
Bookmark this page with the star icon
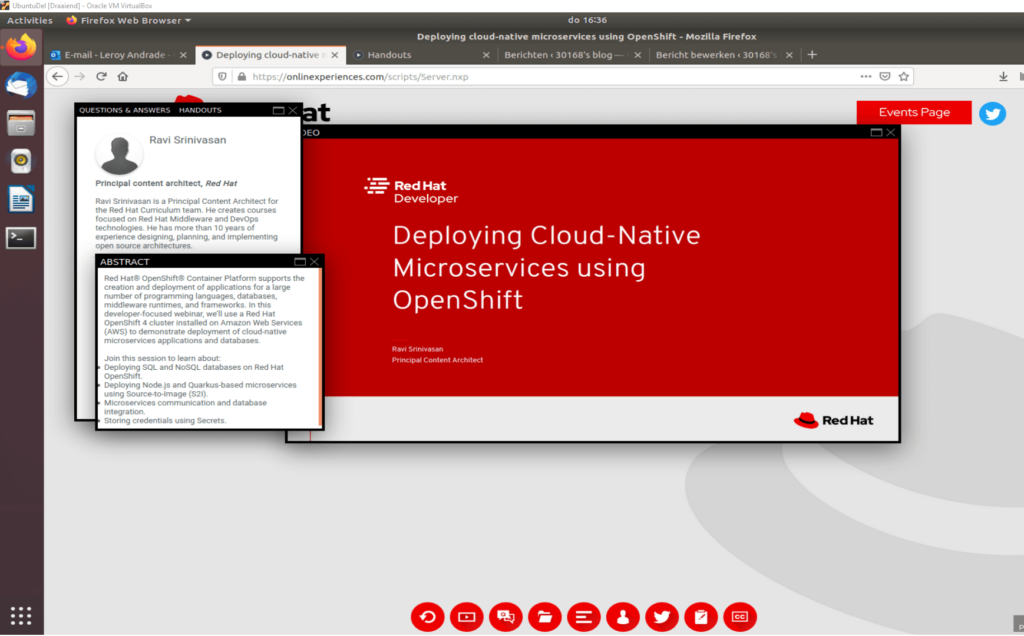coord(904,76)
